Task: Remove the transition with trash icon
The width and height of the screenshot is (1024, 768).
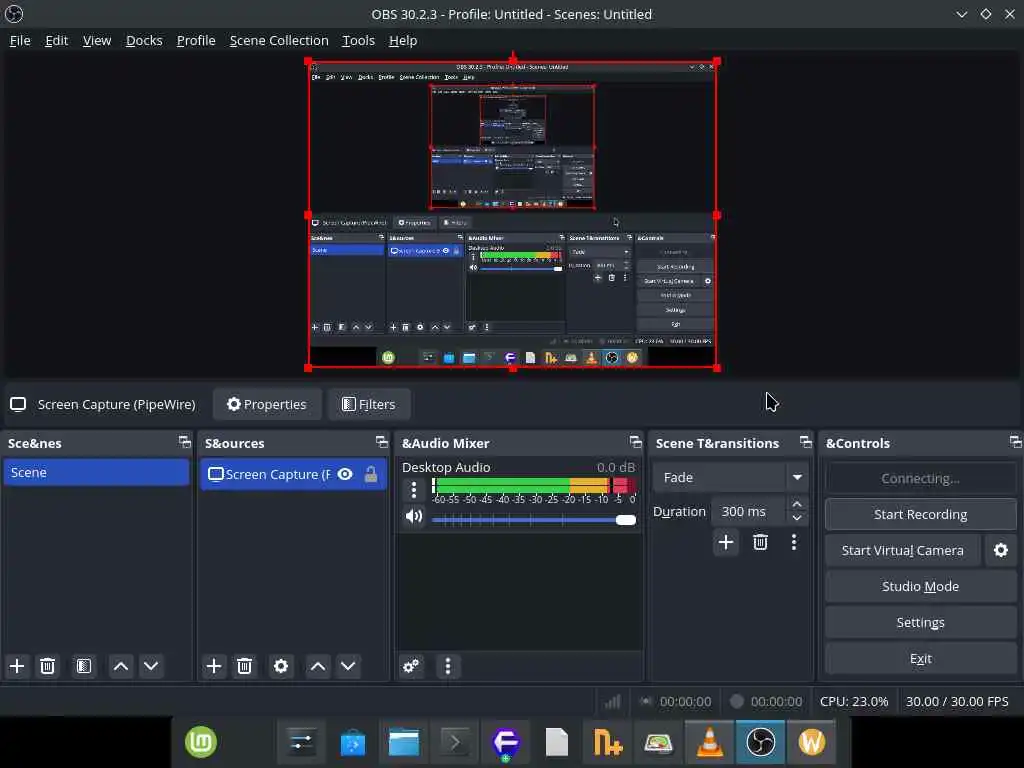Action: [760, 542]
